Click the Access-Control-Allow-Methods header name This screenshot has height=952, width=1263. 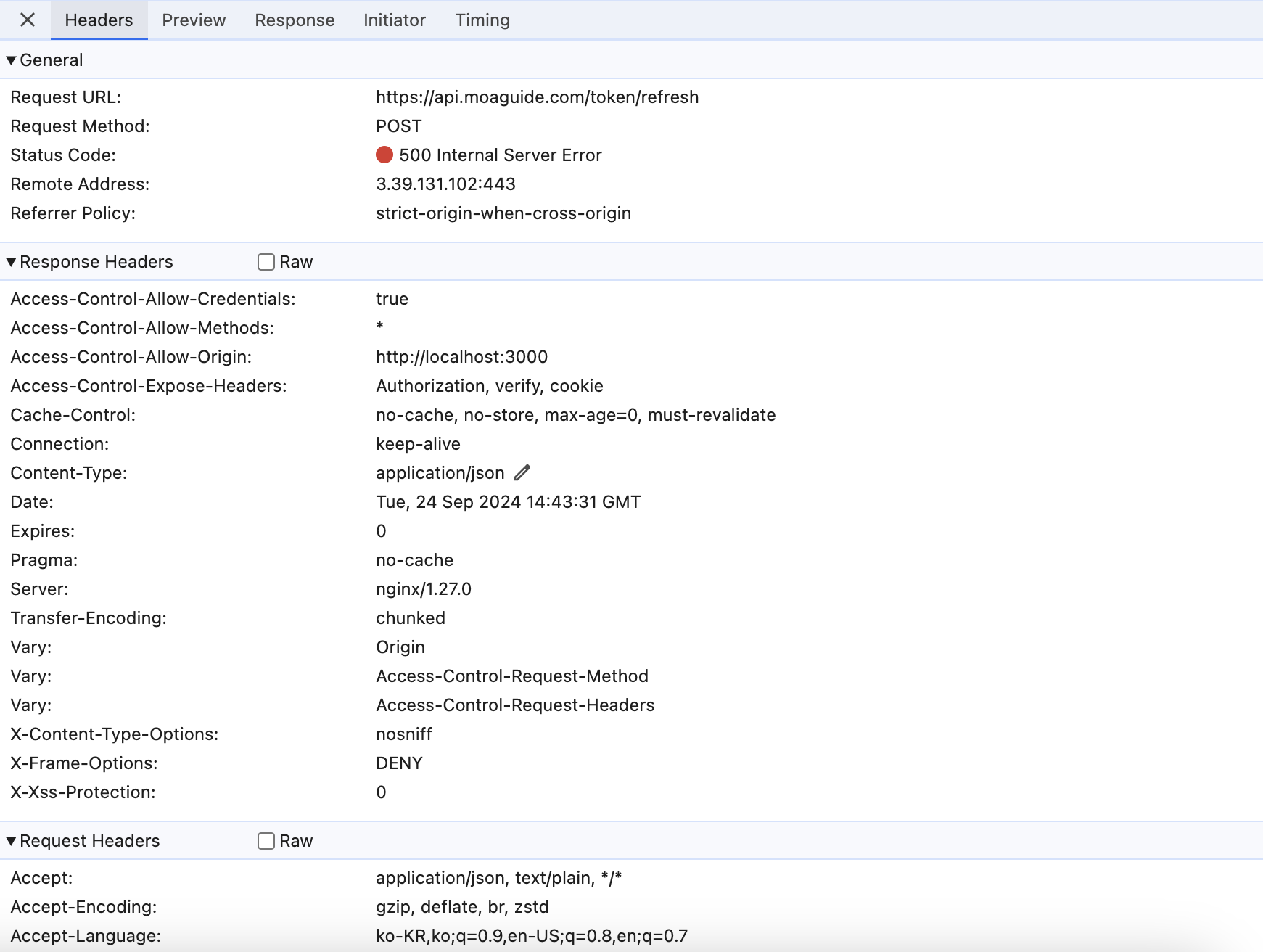pos(142,328)
